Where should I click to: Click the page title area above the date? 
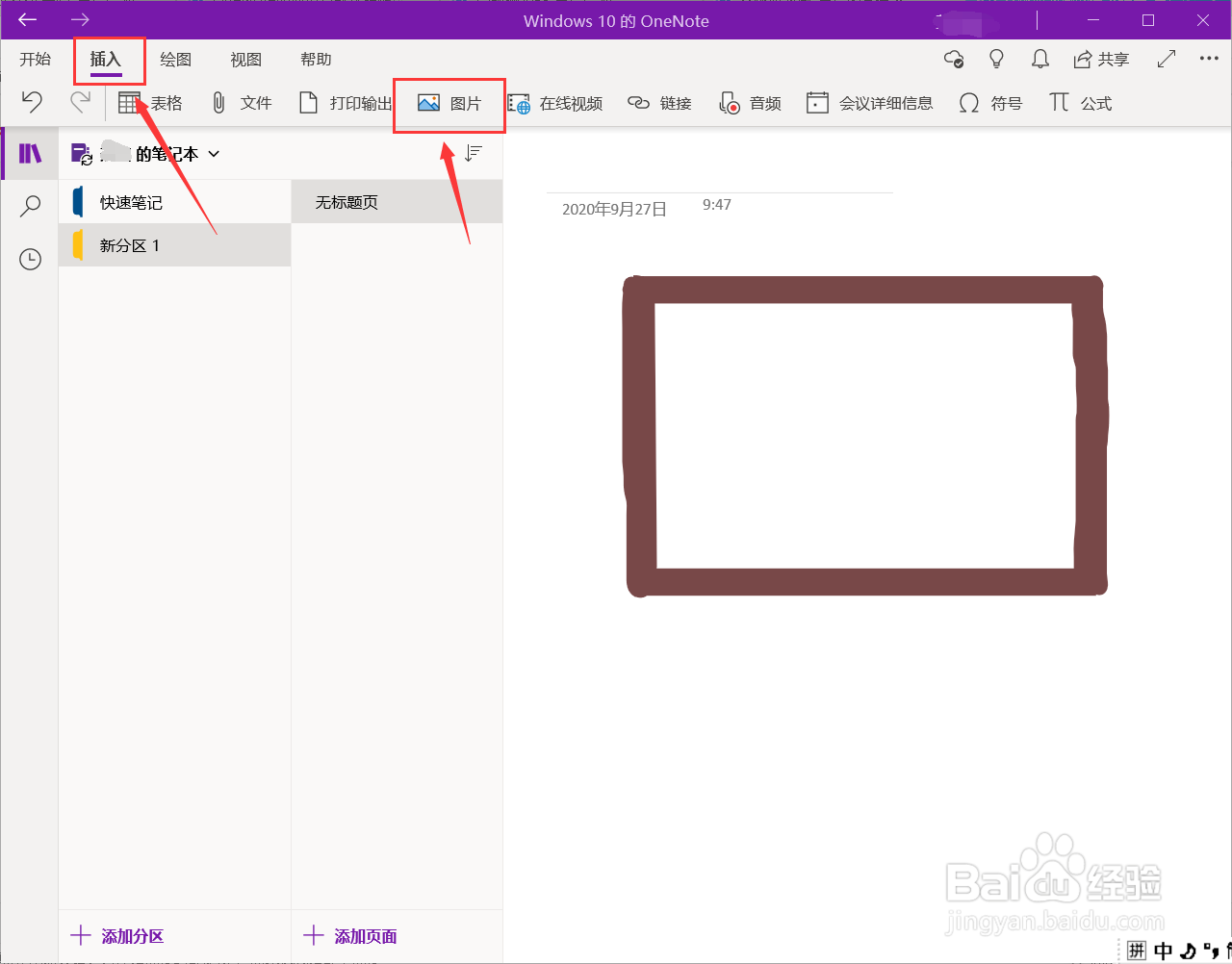(720, 174)
